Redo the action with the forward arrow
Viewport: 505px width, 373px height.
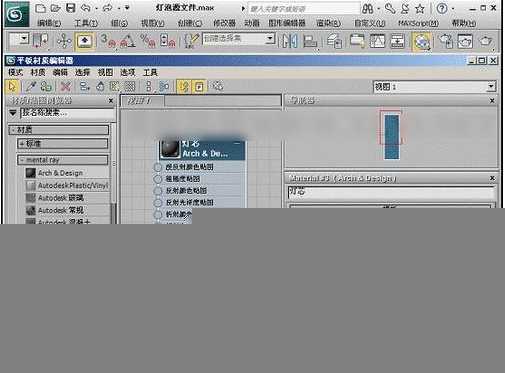click(x=108, y=8)
